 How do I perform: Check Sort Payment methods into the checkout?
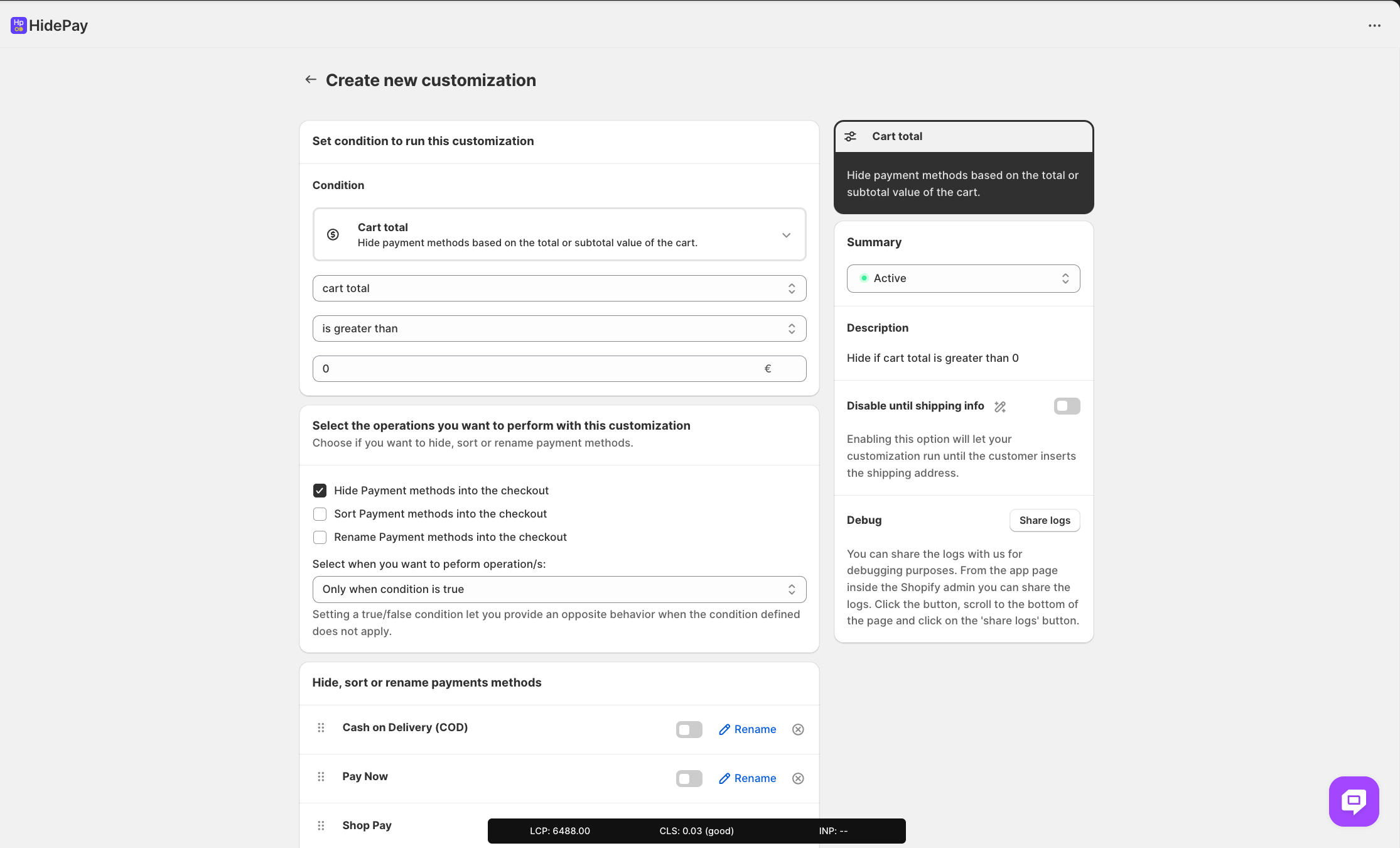click(x=320, y=514)
